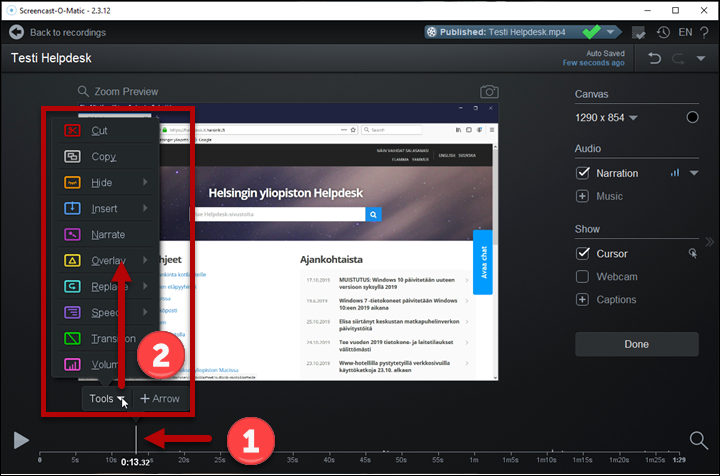
Task: Choose Copy in the tools menu
Action: point(104,157)
